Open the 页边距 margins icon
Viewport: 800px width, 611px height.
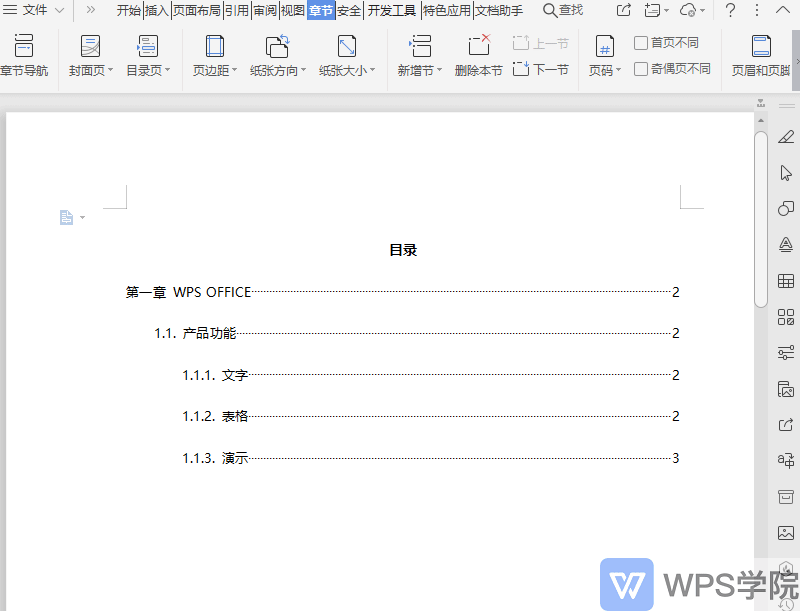(215, 46)
